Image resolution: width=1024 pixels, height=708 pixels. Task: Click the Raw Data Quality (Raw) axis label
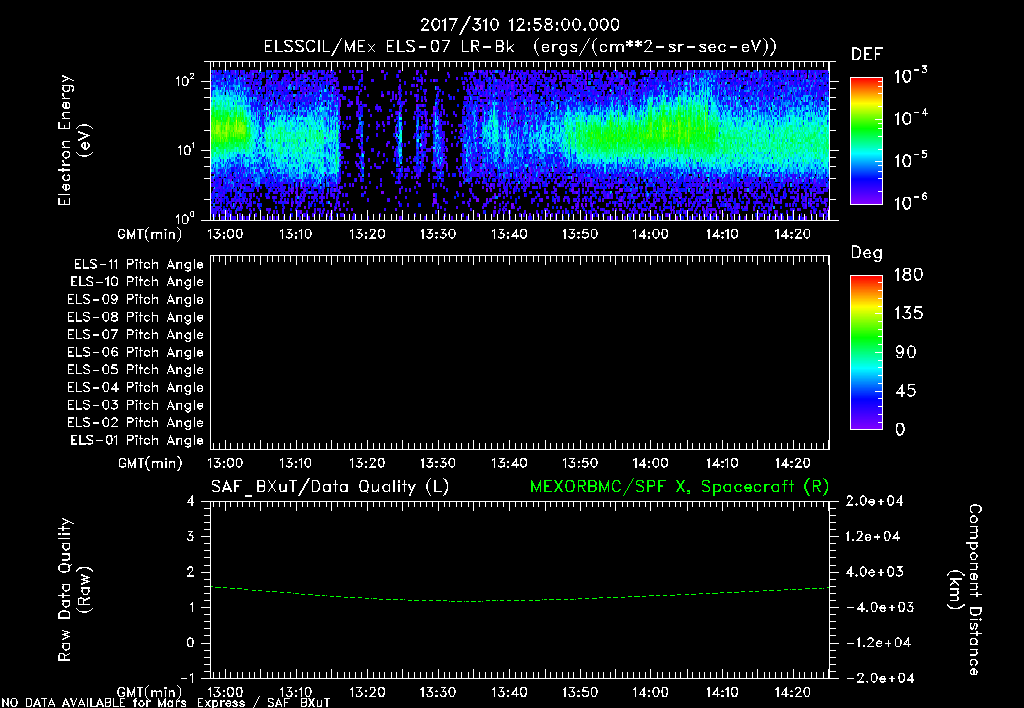[x=74, y=590]
